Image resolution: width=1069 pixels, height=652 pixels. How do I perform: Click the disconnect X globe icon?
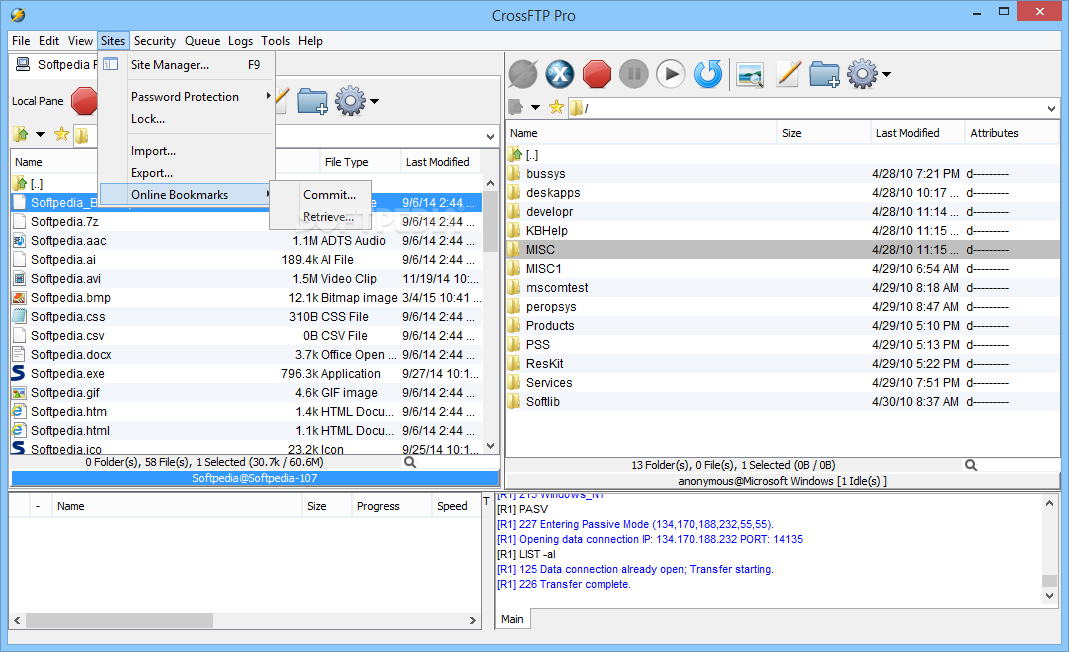point(560,74)
